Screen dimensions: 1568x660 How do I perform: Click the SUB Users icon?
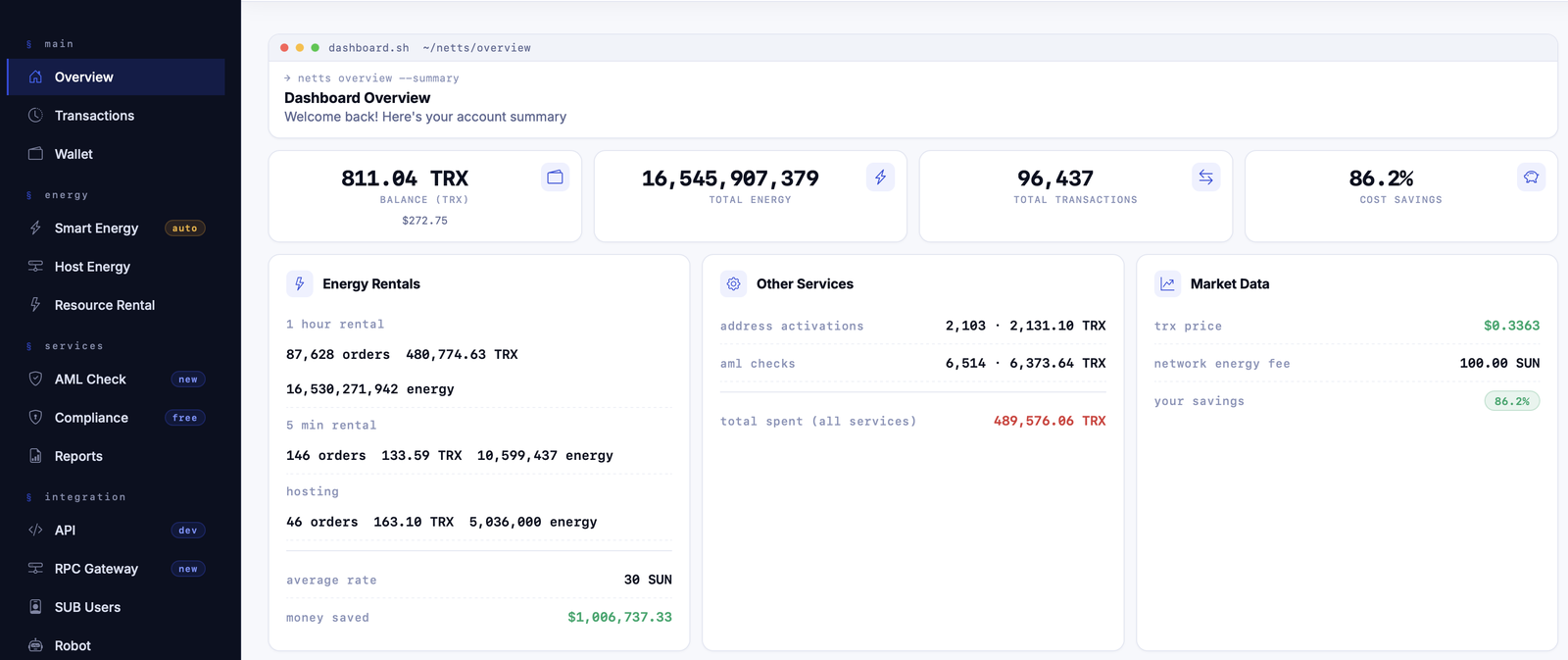click(35, 606)
